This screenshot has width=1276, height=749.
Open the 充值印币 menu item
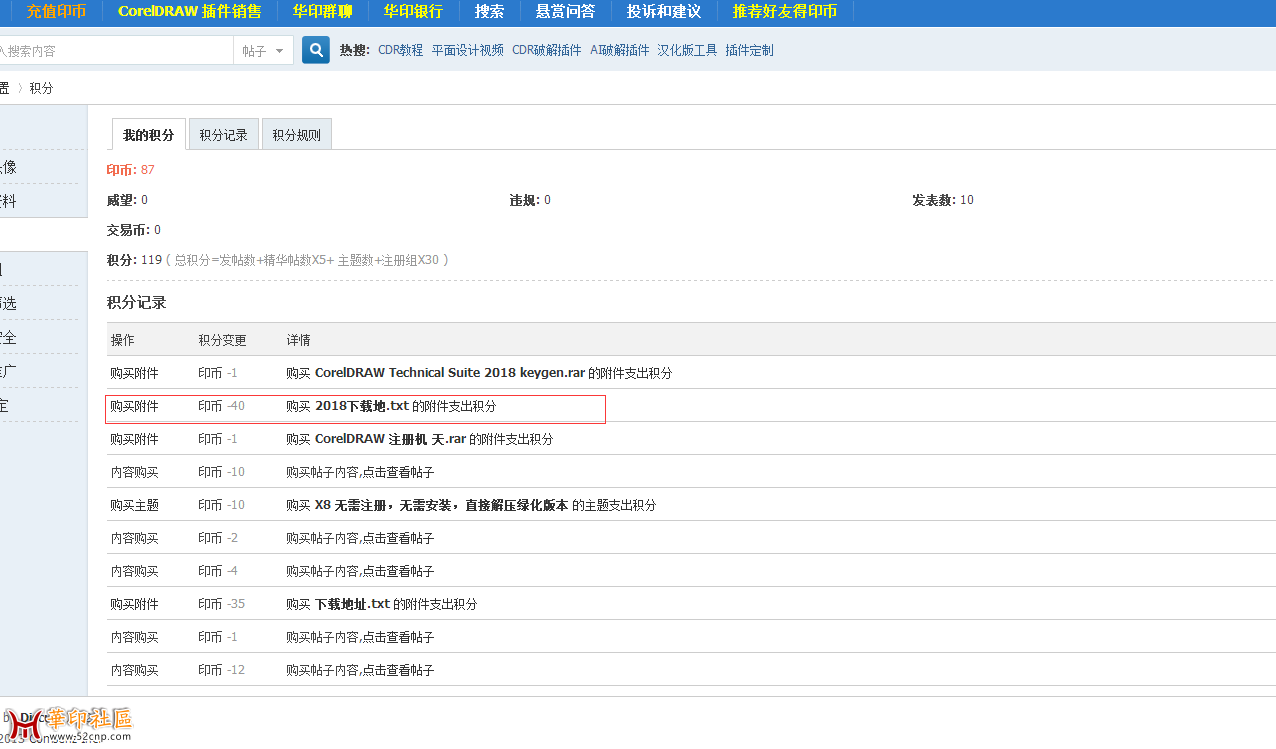[x=55, y=12]
